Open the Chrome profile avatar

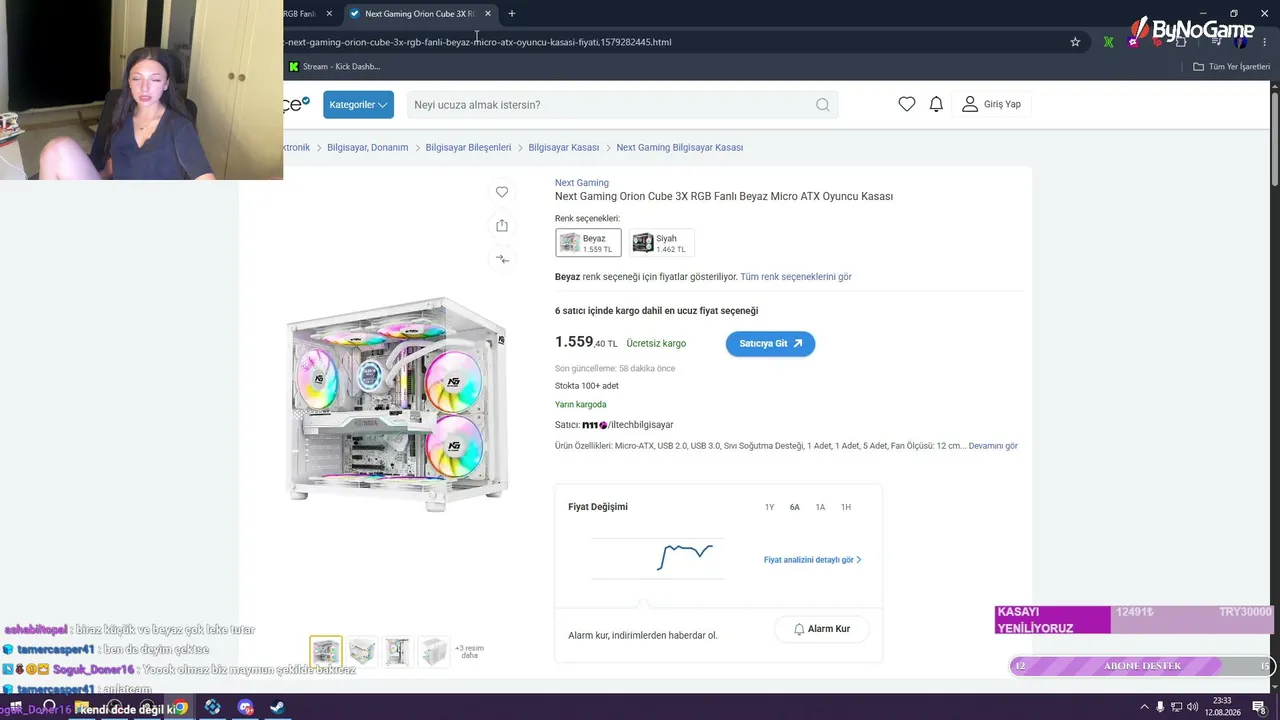(x=1241, y=42)
